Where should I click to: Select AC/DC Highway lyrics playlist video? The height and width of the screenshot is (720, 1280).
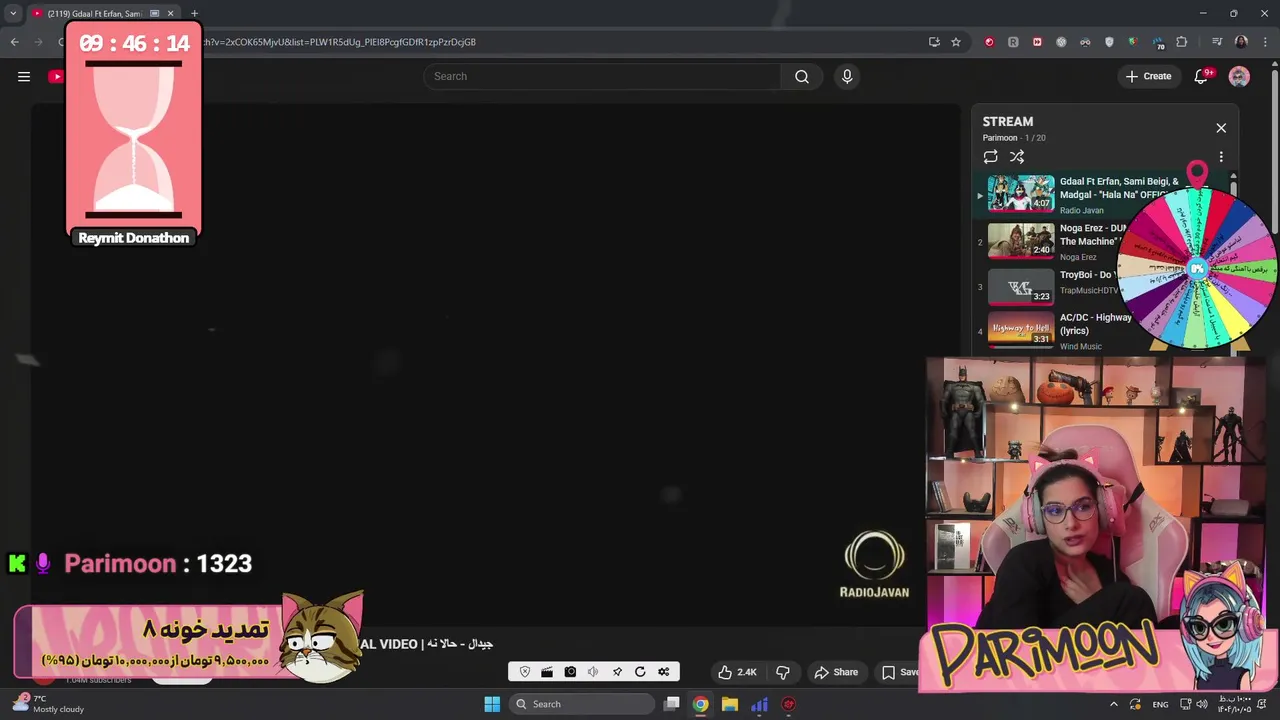pyautogui.click(x=1021, y=330)
